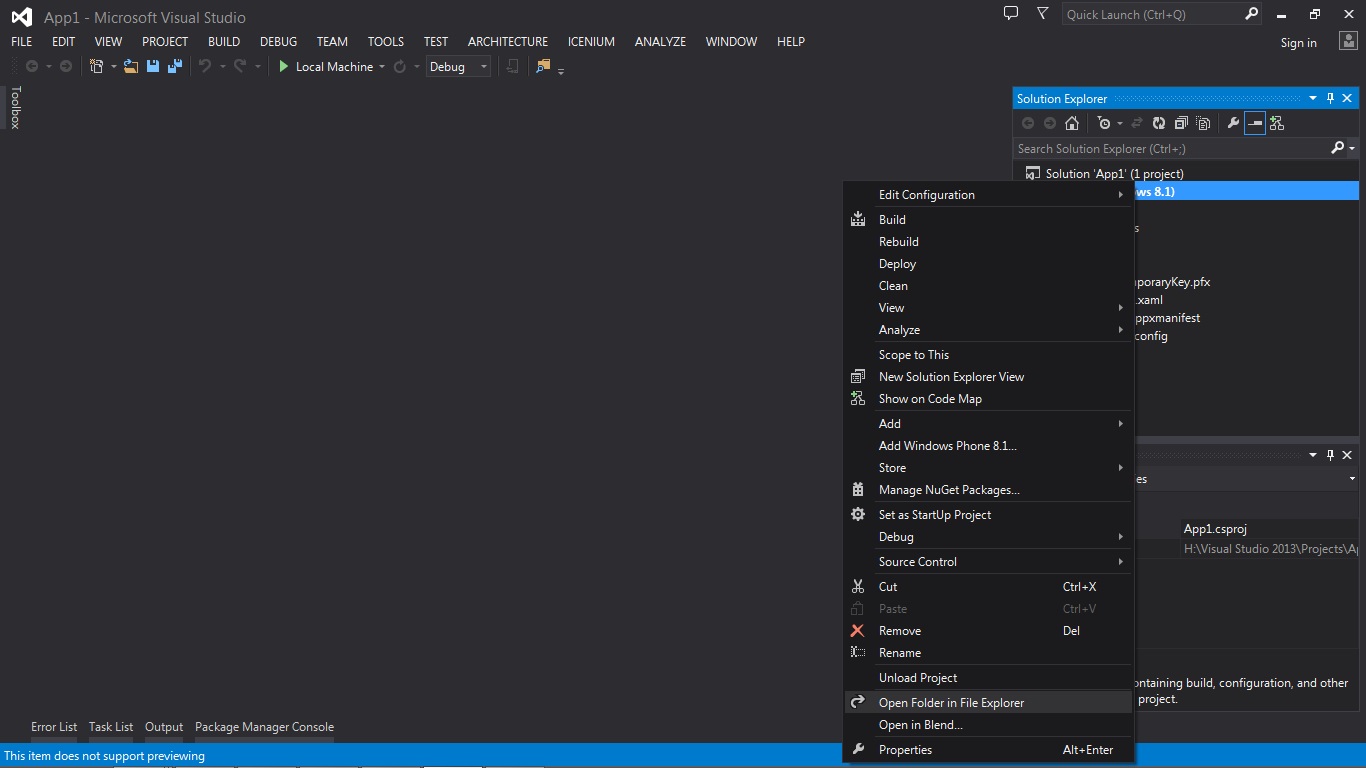The image size is (1366, 768).
Task: Open the ARCHITECTURE menu
Action: pyautogui.click(x=508, y=41)
